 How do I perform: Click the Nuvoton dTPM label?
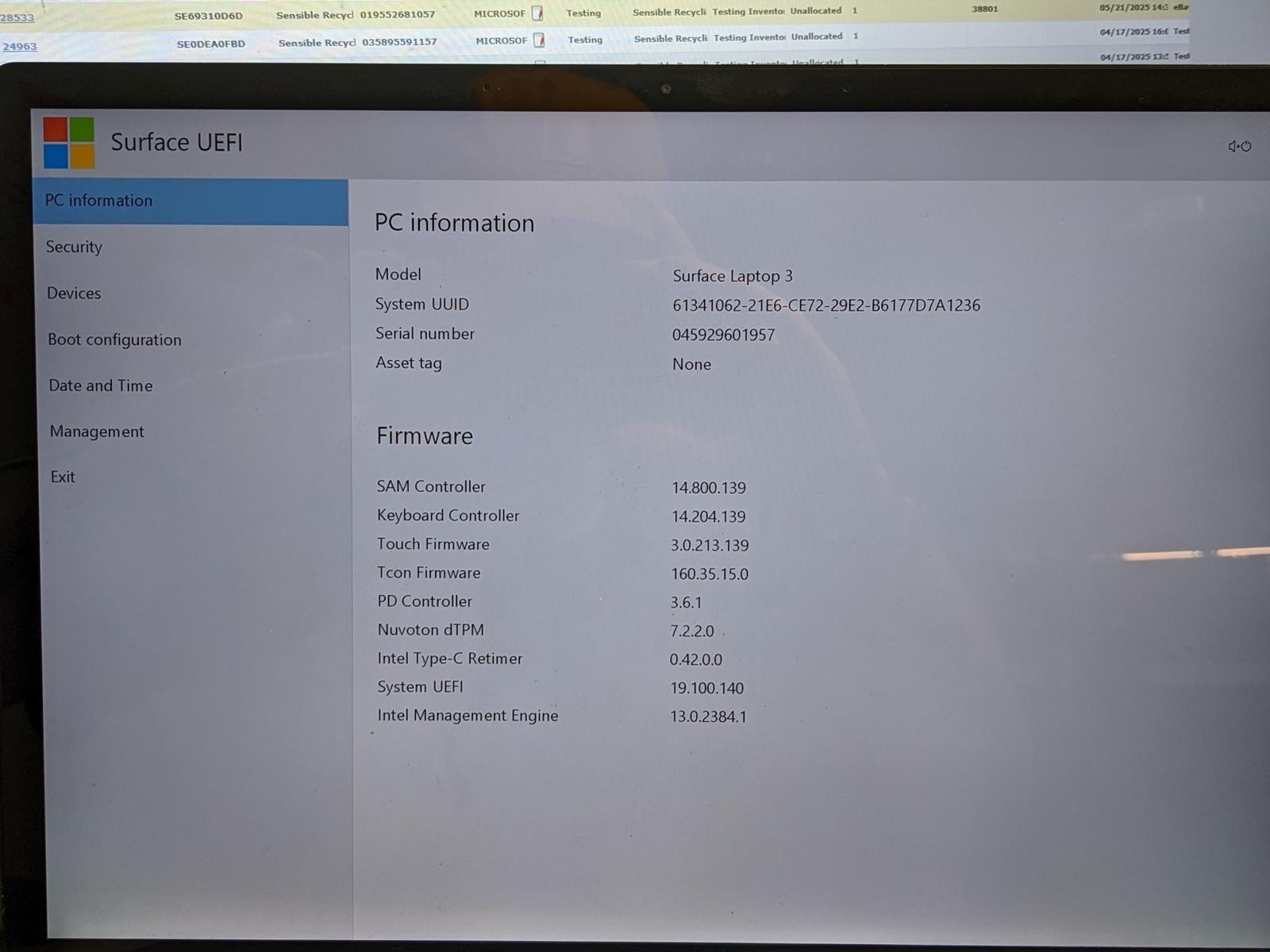pyautogui.click(x=430, y=630)
